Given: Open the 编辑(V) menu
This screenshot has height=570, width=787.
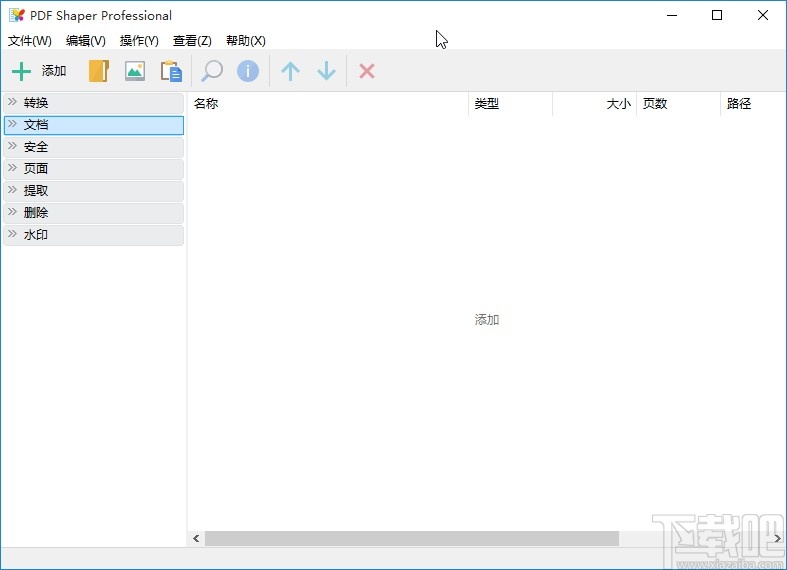Looking at the screenshot, I should [x=86, y=41].
